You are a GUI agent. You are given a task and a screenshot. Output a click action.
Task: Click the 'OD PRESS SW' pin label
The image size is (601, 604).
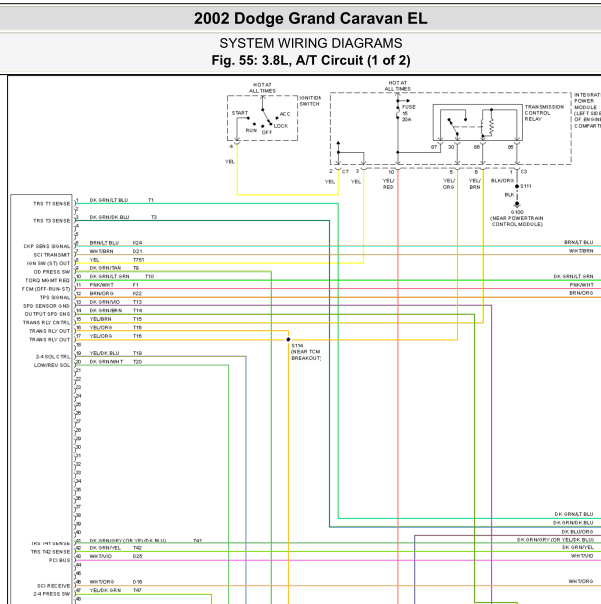tap(52, 272)
